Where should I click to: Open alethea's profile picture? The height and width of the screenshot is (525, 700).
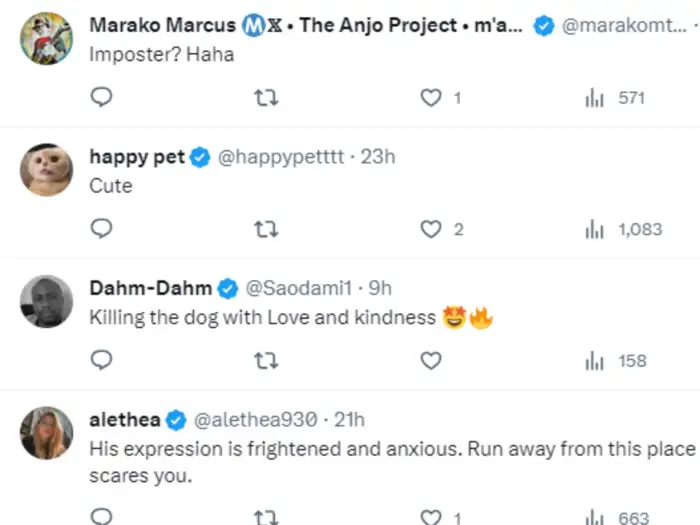coord(46,432)
